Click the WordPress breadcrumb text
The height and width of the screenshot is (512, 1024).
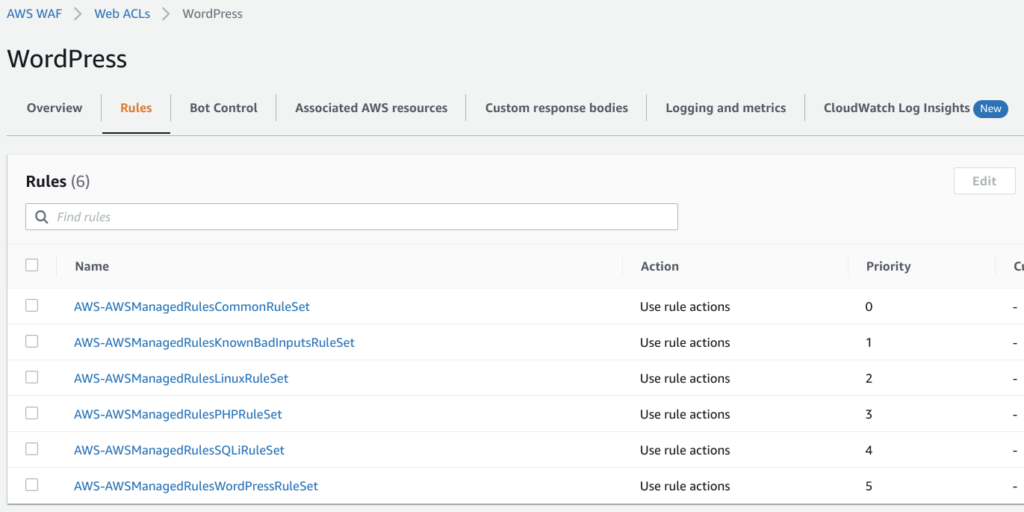pyautogui.click(x=212, y=14)
